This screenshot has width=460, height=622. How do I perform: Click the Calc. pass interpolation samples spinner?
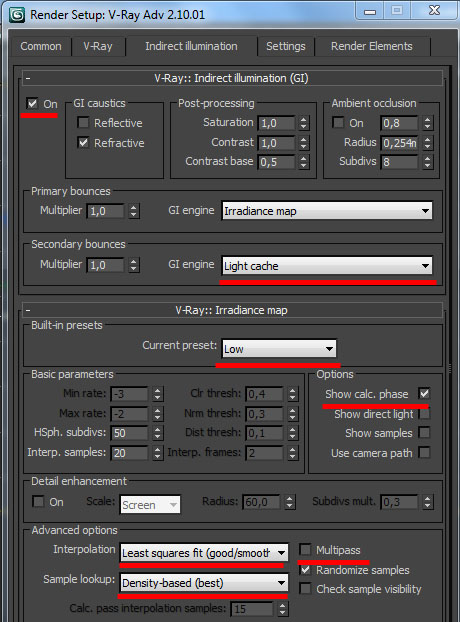282,609
